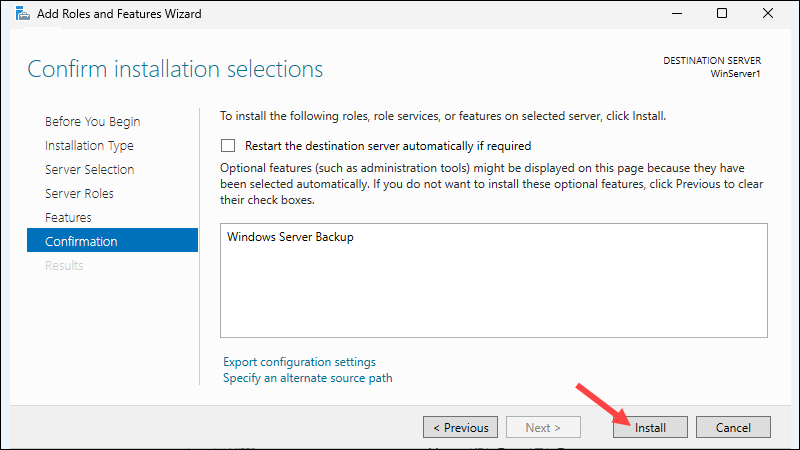
Task: Click Specify an alternate source path
Action: click(307, 378)
